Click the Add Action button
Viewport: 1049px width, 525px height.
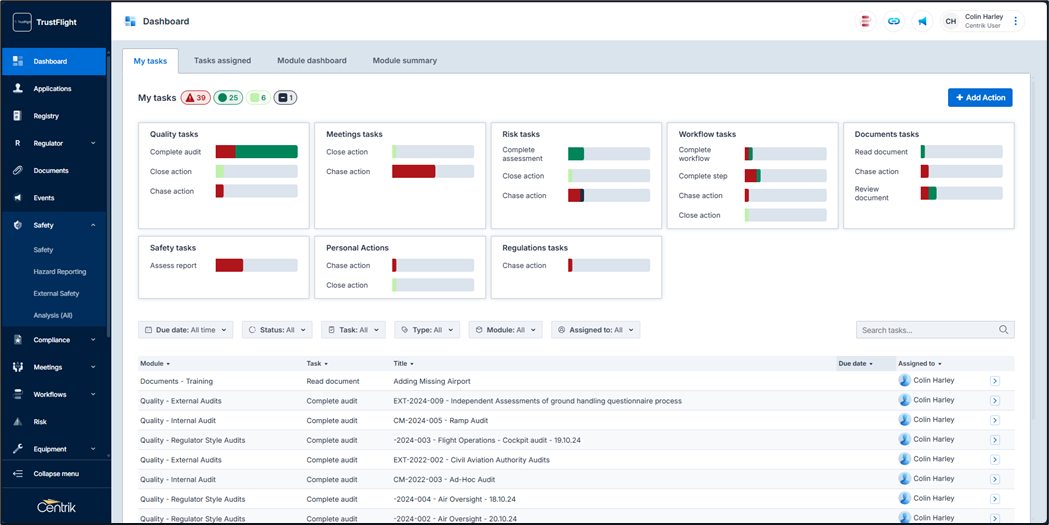pos(979,98)
